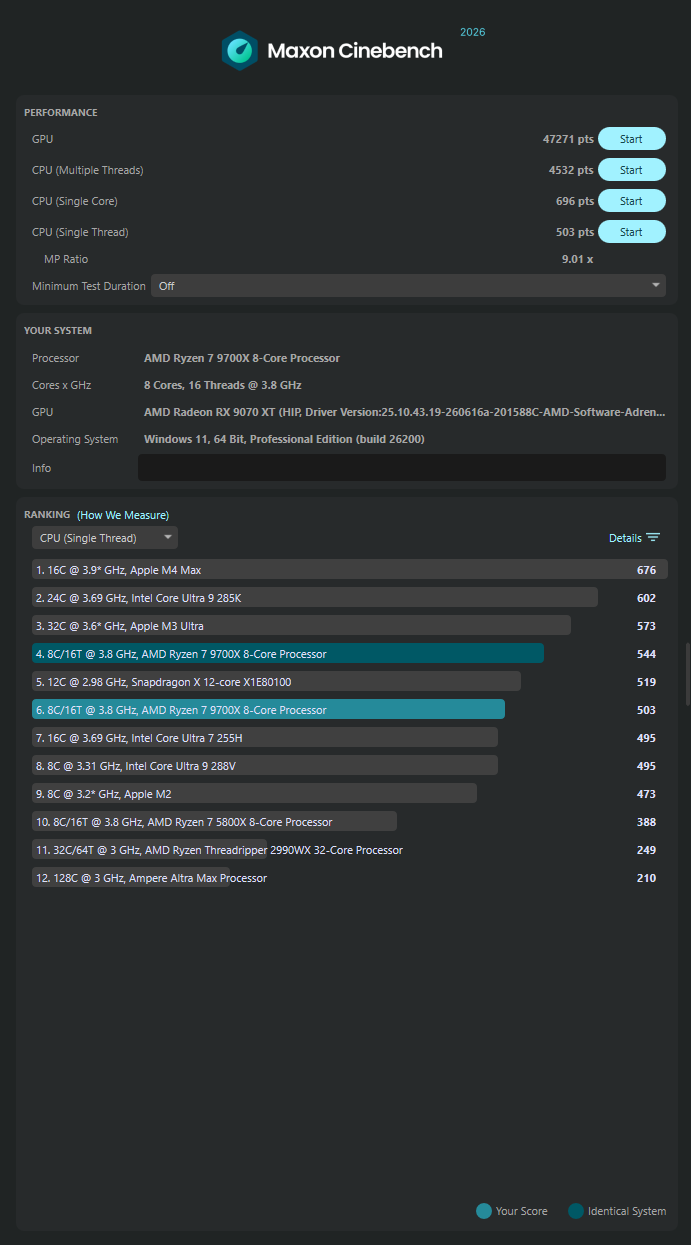
Task: Select the Intel Core Ultra 7 255H row
Action: tap(349, 738)
